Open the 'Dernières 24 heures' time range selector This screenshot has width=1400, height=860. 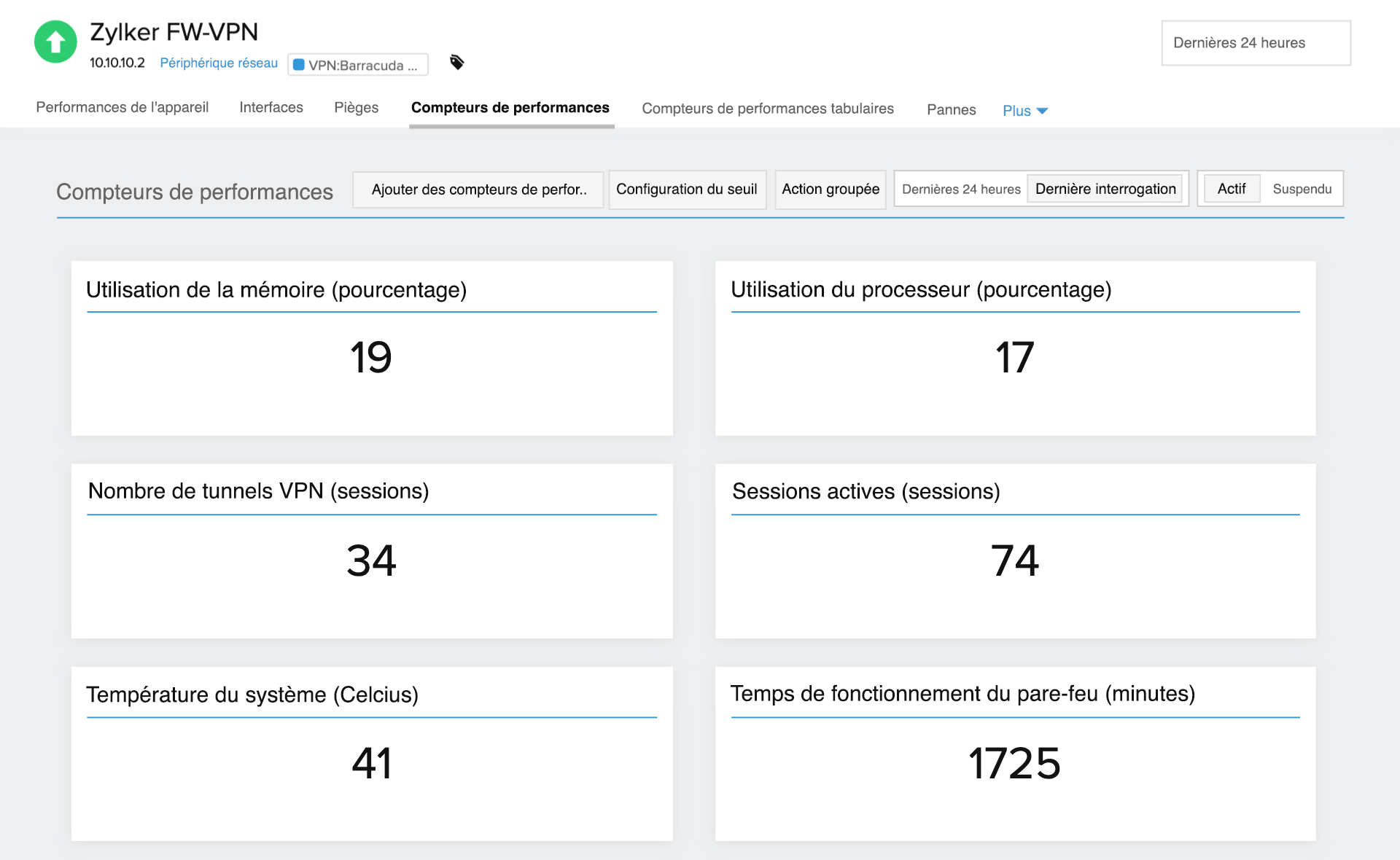pos(1255,43)
